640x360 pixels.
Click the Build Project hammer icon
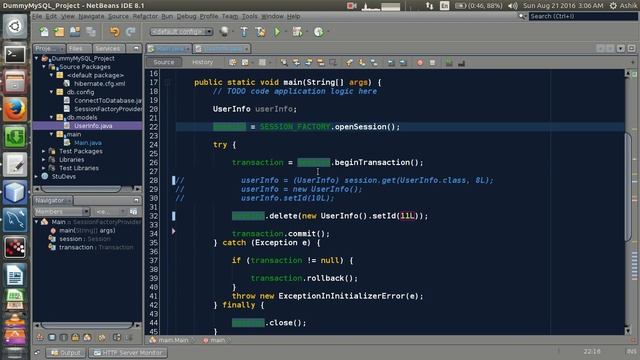point(244,31)
